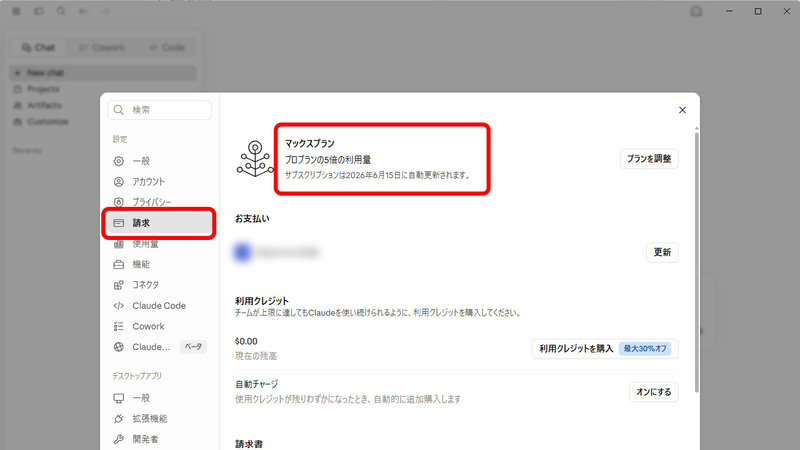Open 開発者 developer settings
Viewport: 800px width, 450px height.
pos(160,439)
